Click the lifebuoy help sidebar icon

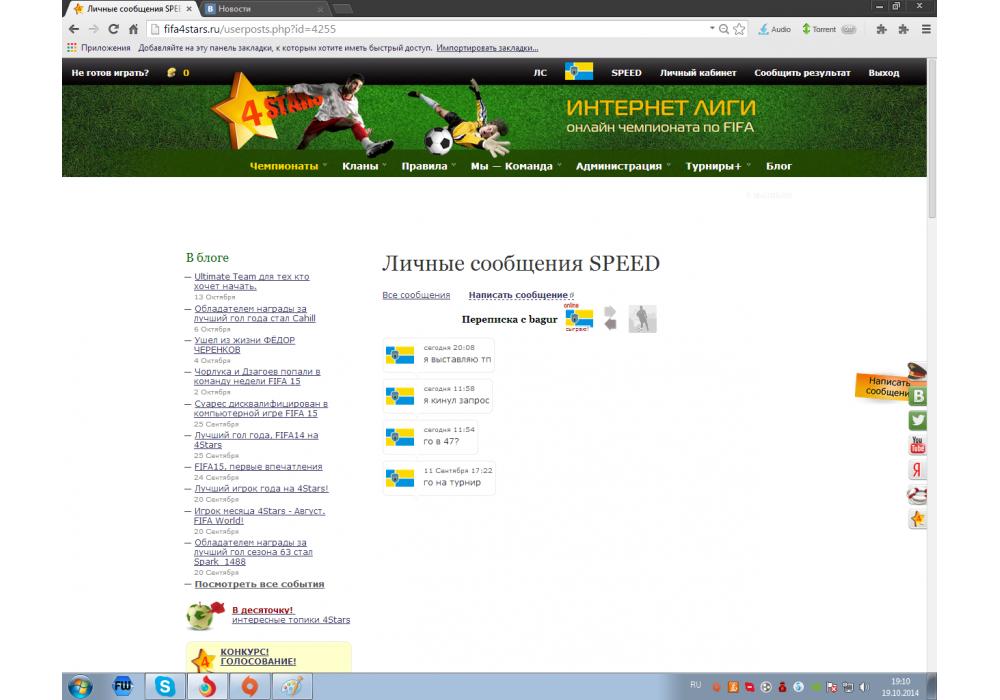917,495
